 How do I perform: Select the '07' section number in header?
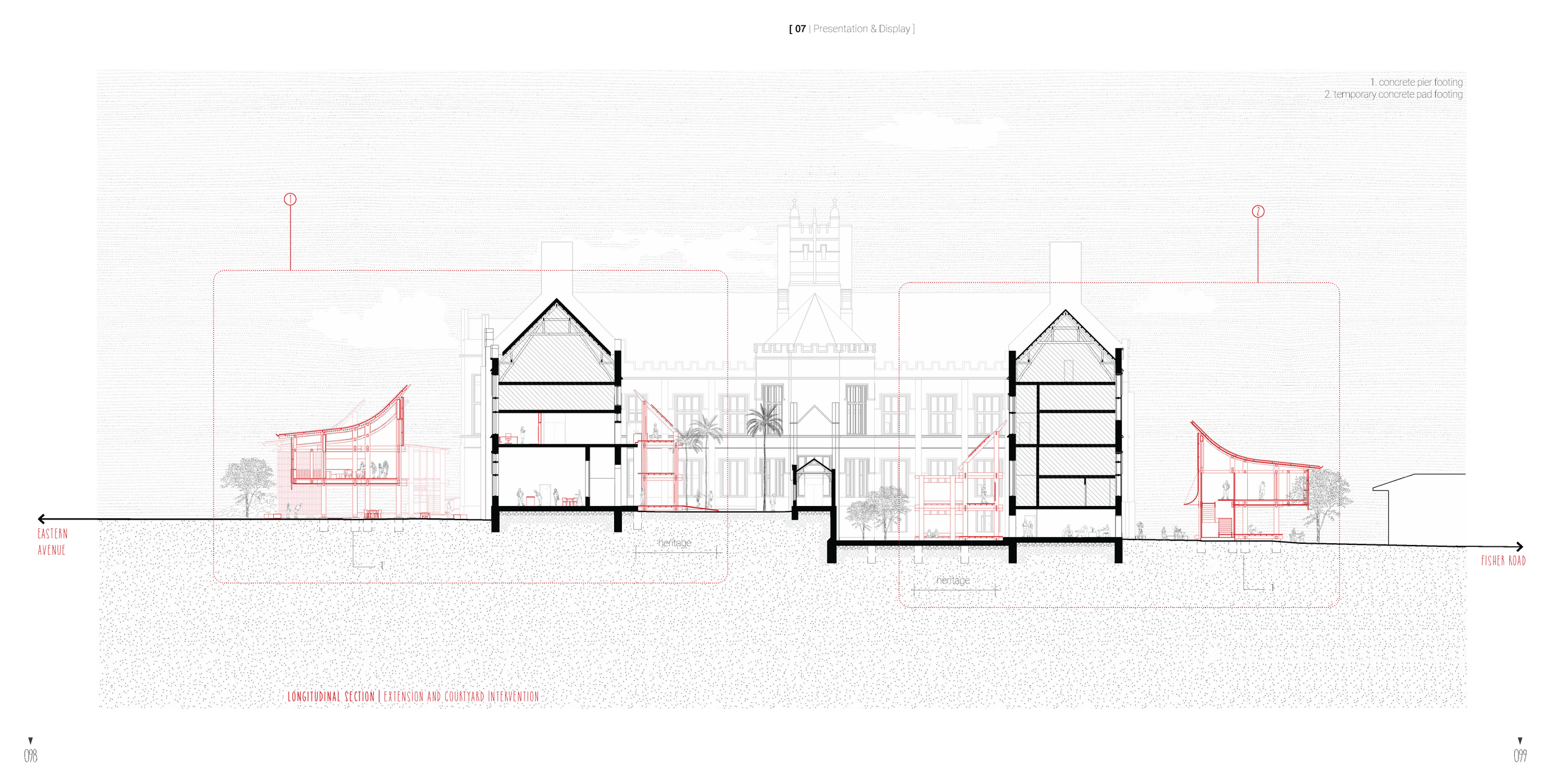(800, 29)
